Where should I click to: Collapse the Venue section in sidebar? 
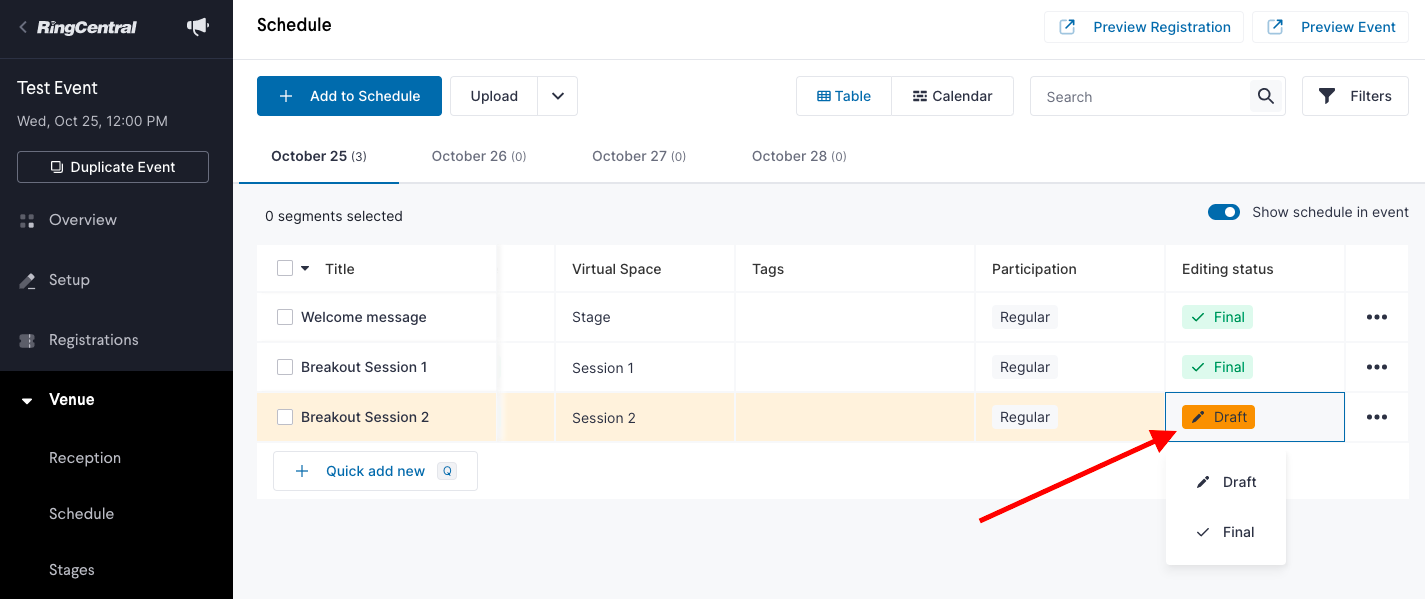(x=27, y=400)
